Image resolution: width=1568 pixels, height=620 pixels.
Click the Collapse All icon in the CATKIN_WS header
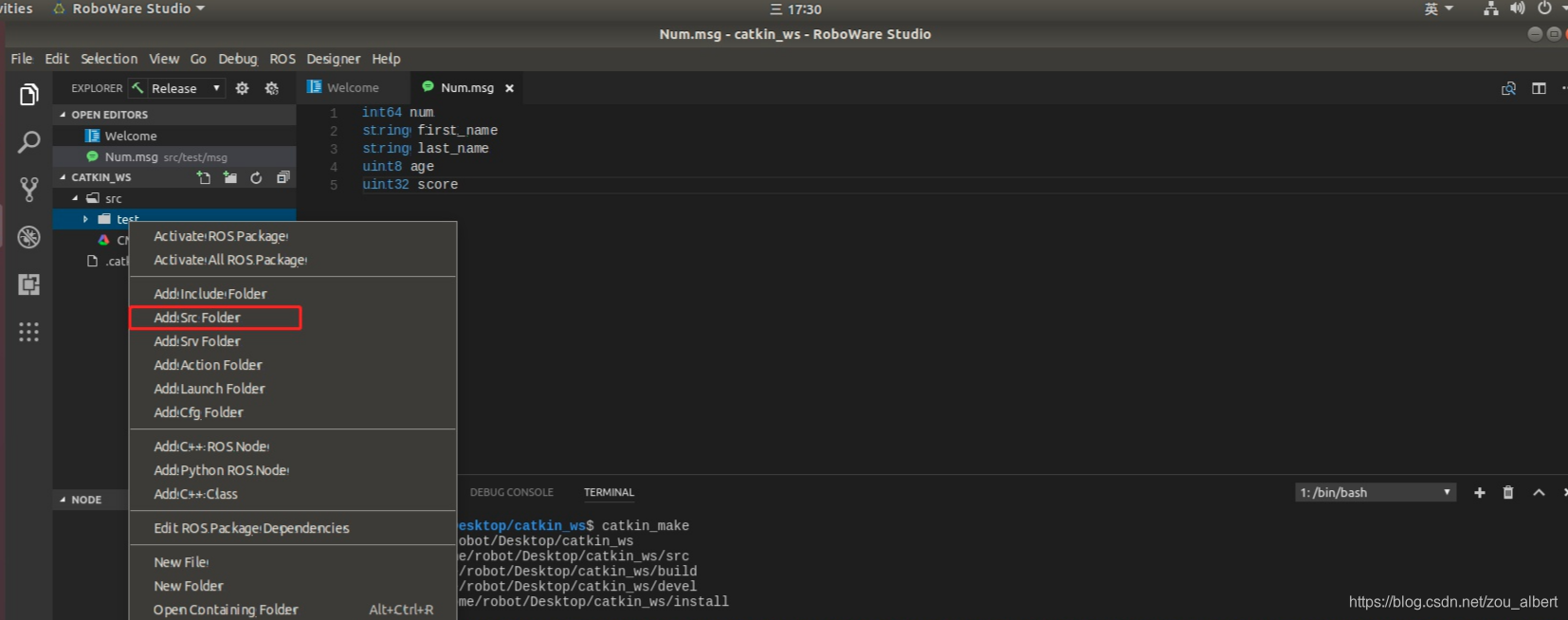283,177
